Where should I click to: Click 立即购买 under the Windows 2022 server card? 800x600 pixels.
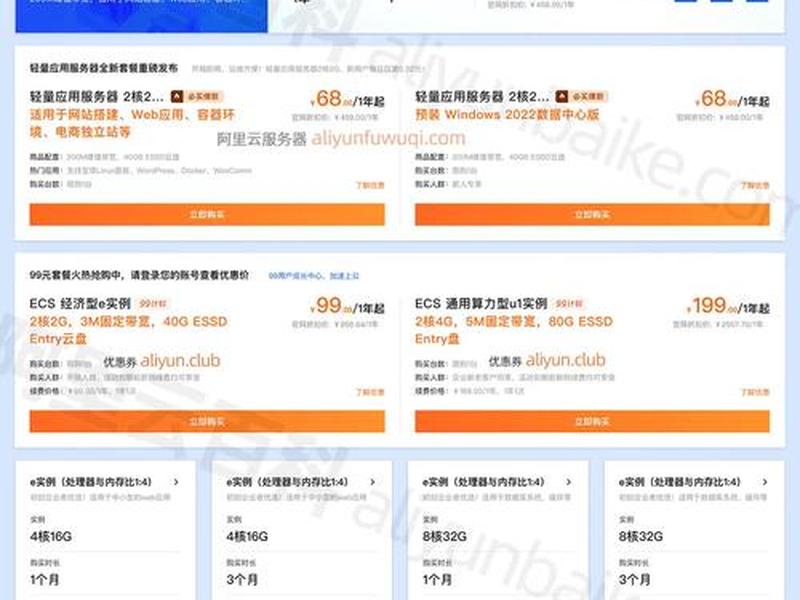click(x=592, y=214)
